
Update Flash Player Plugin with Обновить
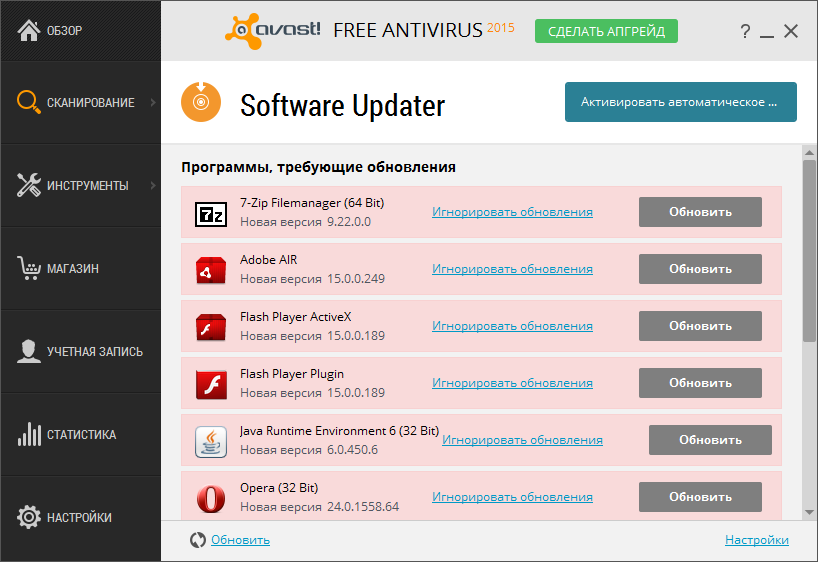[x=700, y=382]
